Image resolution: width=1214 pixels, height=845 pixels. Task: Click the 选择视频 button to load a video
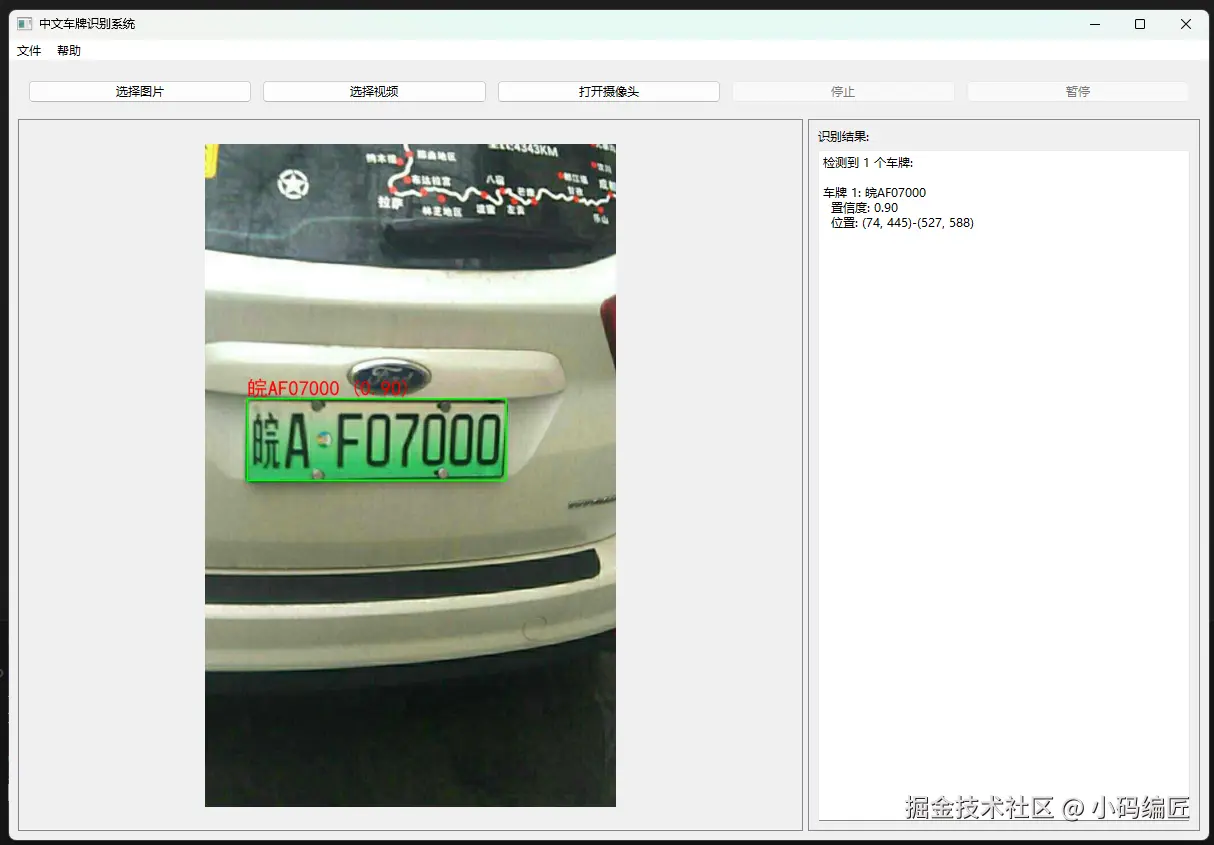click(373, 91)
